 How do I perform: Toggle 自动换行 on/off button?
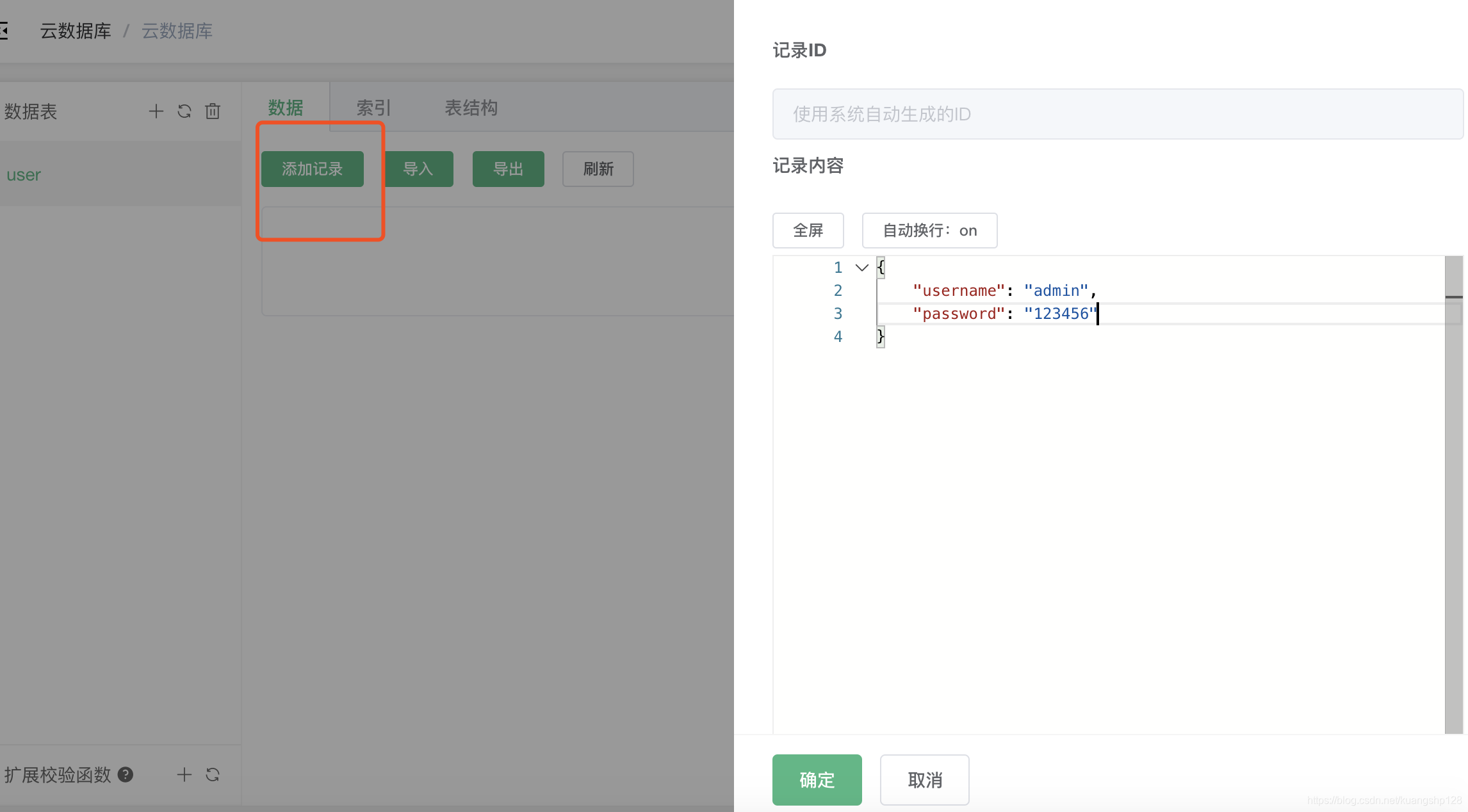click(929, 231)
